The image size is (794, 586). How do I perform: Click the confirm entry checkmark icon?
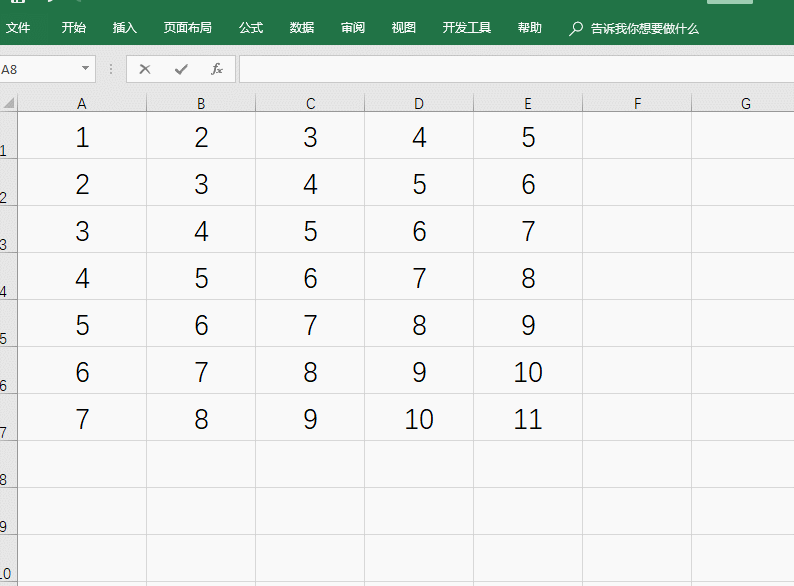click(x=181, y=69)
